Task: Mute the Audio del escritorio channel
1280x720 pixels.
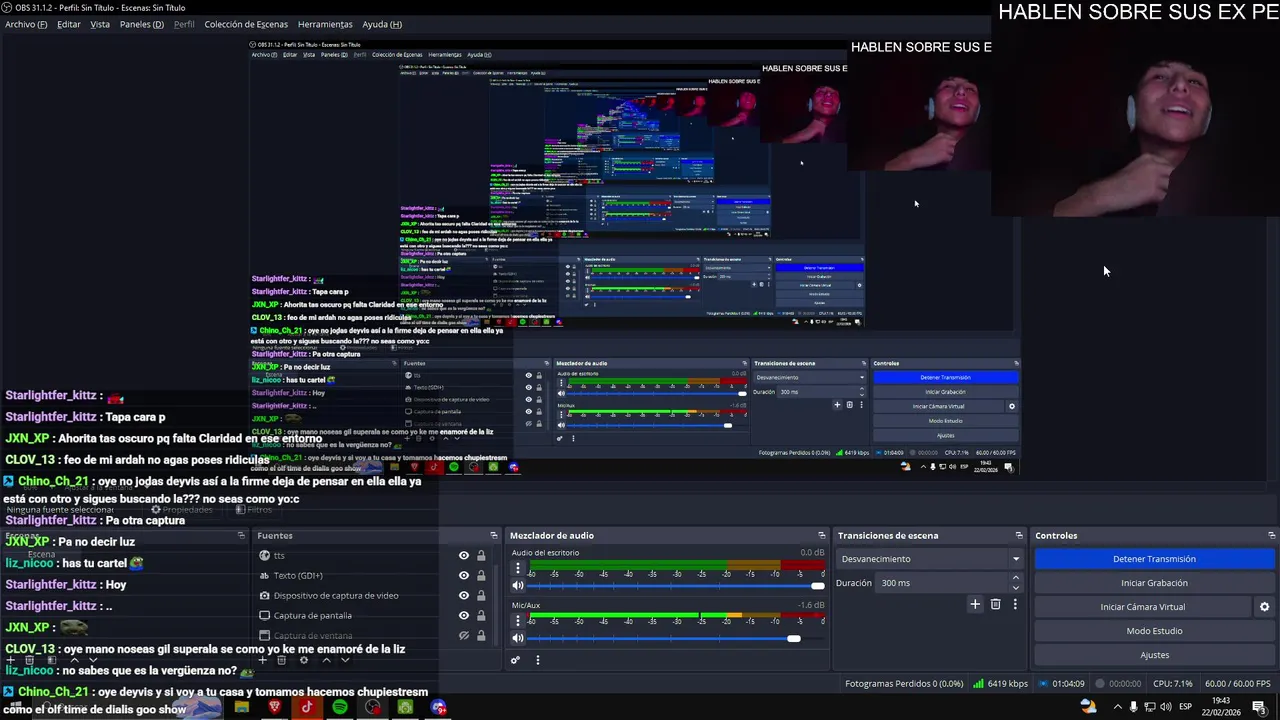Action: [518, 586]
